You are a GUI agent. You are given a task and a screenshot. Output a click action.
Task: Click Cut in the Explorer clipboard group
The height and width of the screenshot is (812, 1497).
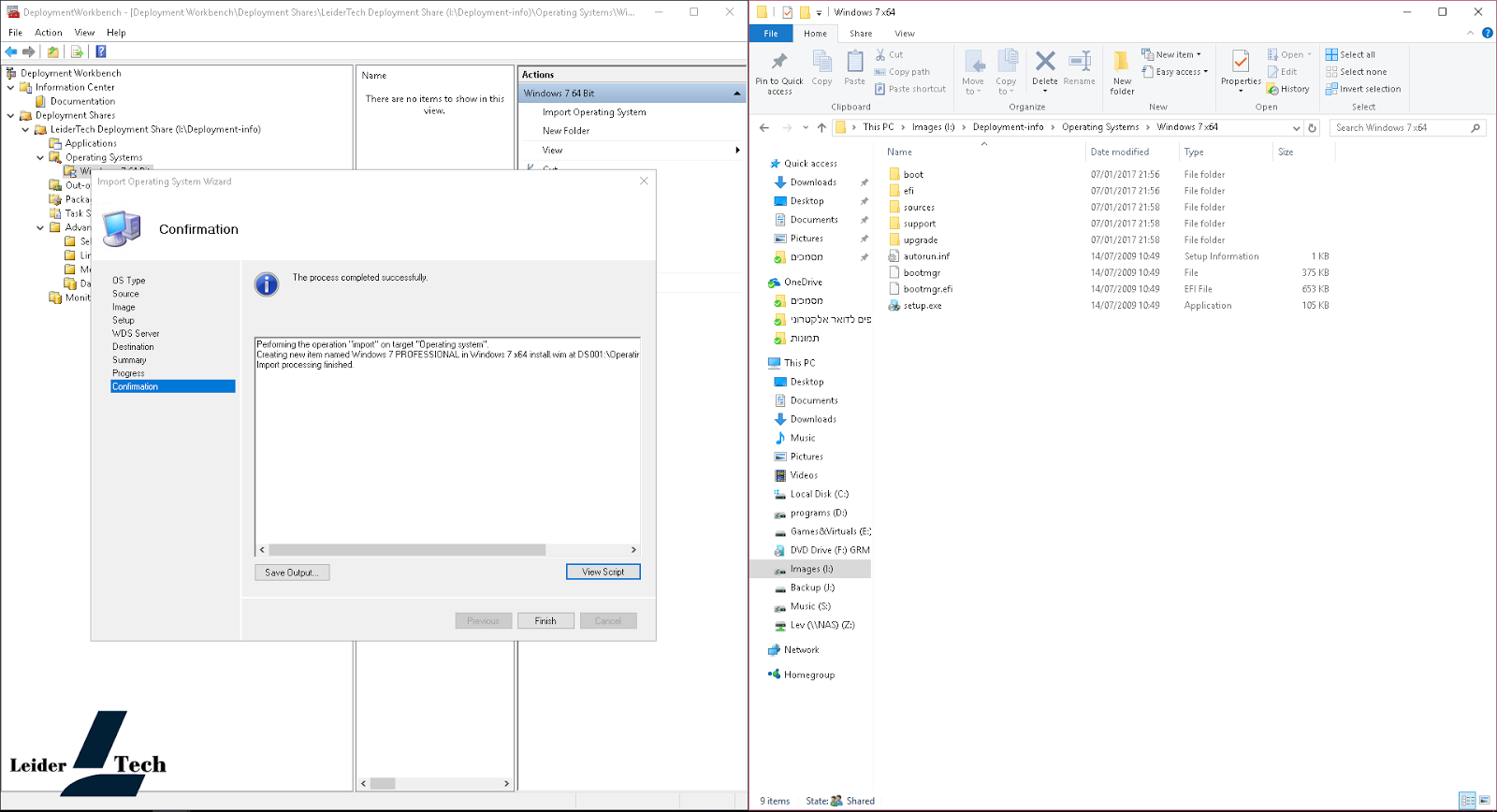point(890,54)
